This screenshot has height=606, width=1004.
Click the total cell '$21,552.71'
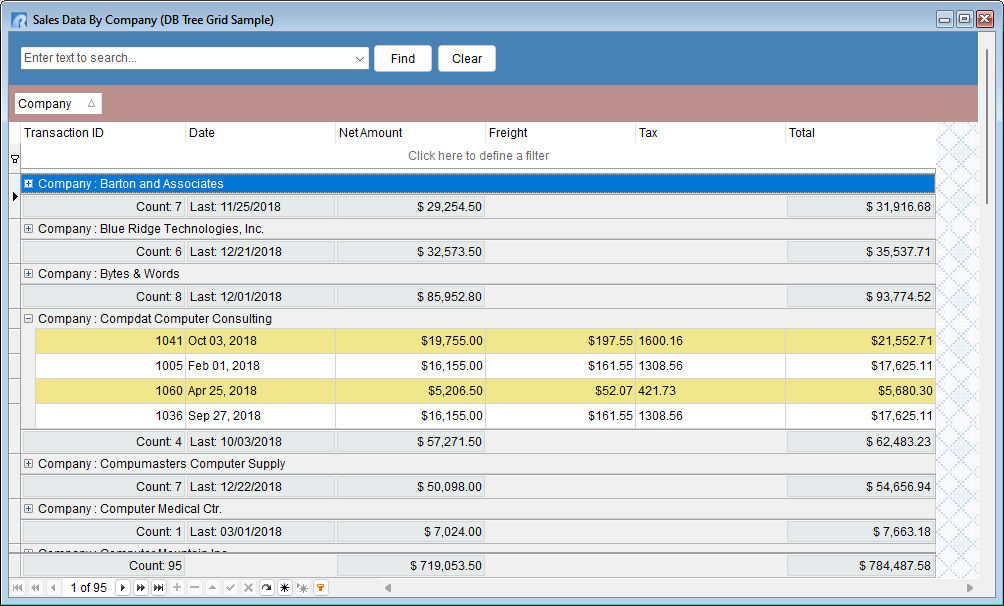pyautogui.click(x=860, y=341)
